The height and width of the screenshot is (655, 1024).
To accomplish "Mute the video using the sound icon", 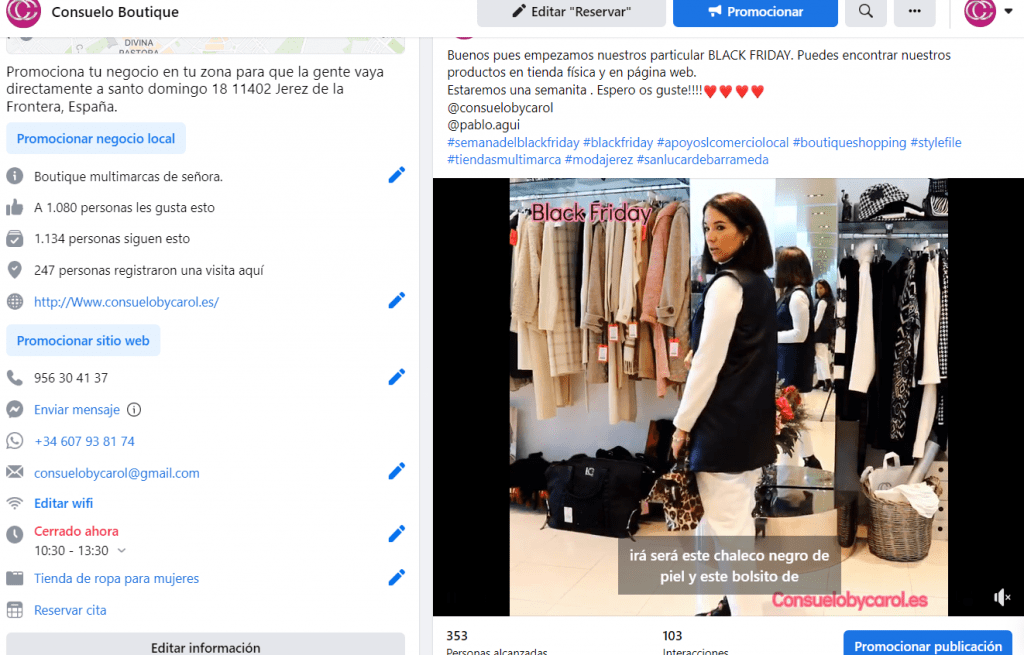I will 1001,597.
